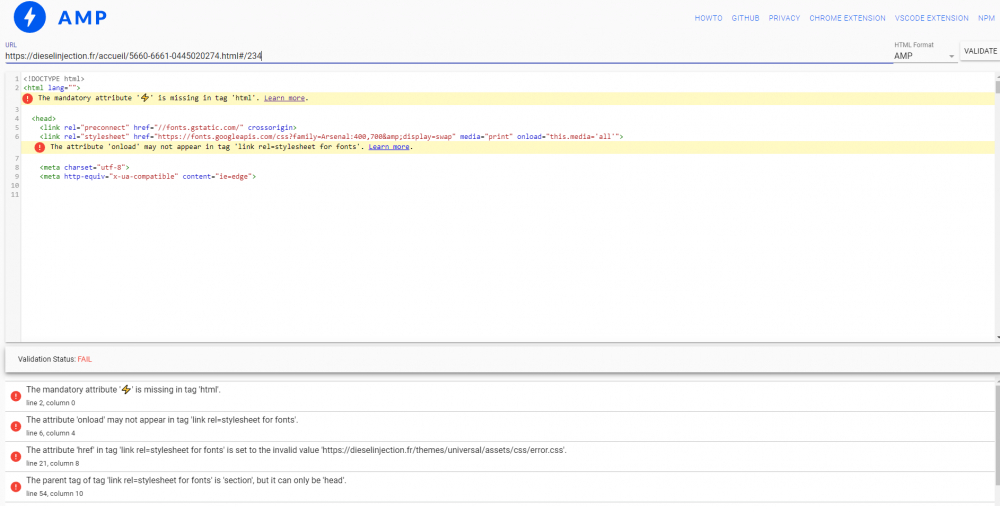The height and width of the screenshot is (506, 1000).
Task: Click the <head> tag code line
Action: (x=43, y=119)
